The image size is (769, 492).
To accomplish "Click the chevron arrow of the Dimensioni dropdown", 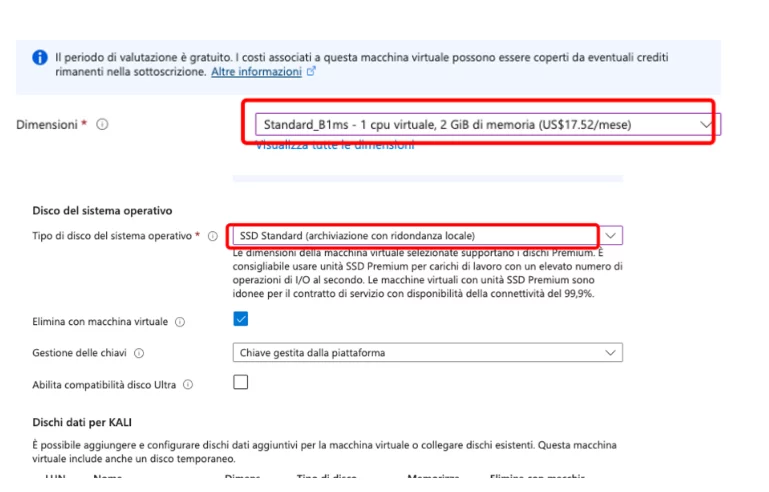I will pyautogui.click(x=706, y=125).
